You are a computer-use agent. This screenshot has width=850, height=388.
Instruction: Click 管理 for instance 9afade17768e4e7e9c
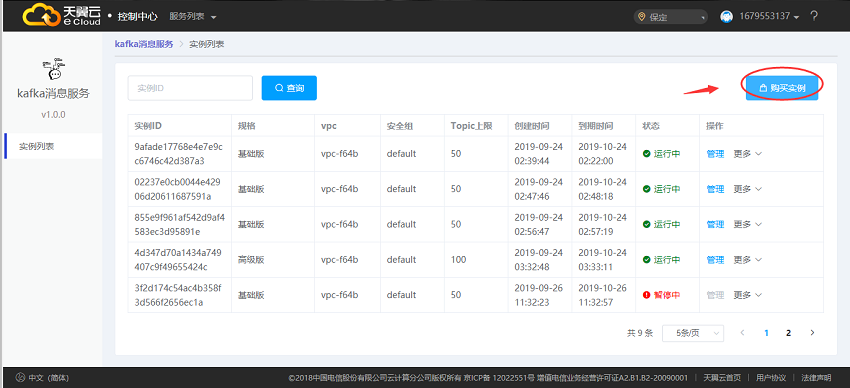click(x=715, y=154)
